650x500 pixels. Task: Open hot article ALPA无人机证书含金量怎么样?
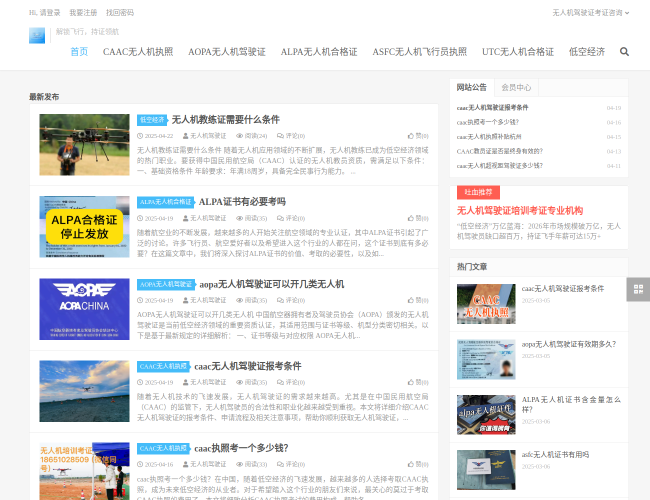[x=571, y=405]
